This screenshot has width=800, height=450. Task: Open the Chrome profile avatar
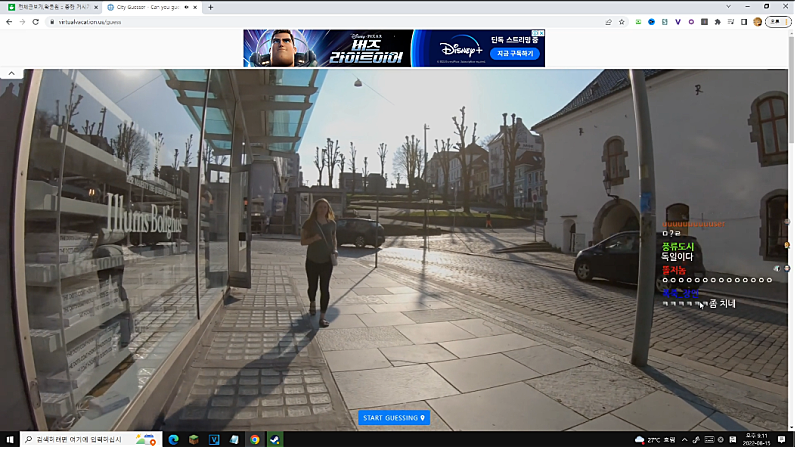click(x=757, y=21)
